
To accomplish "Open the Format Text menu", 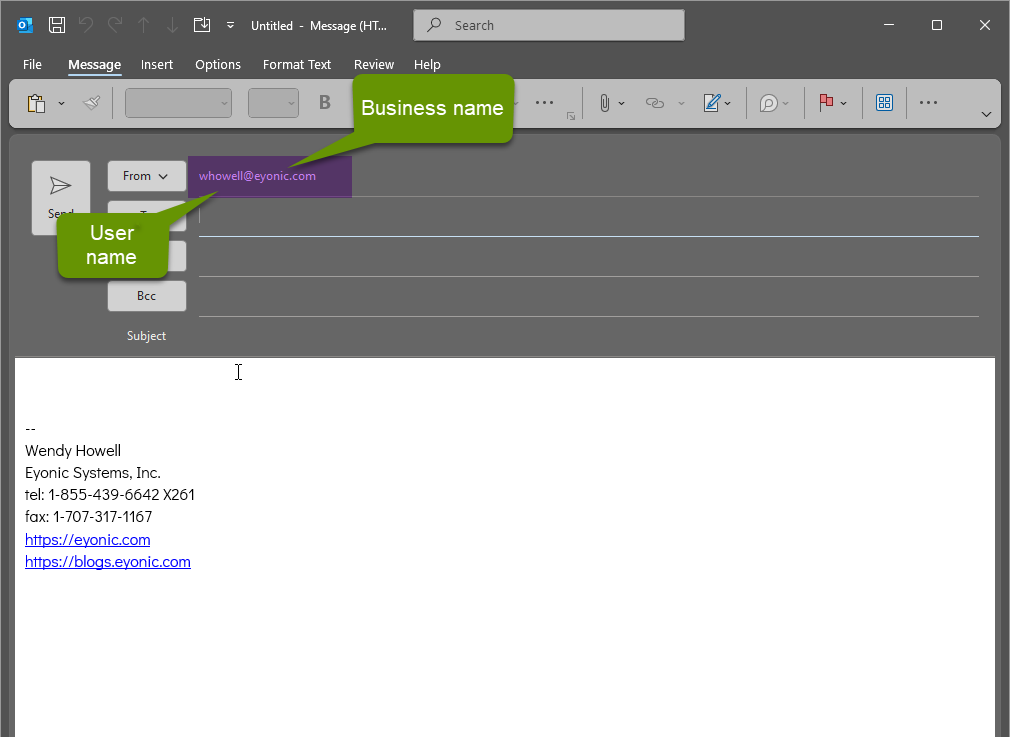I will tap(296, 64).
